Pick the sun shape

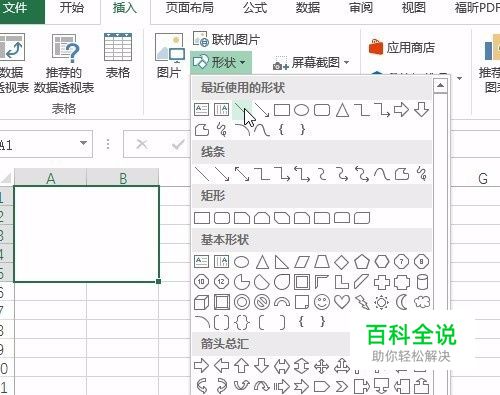[x=381, y=302]
